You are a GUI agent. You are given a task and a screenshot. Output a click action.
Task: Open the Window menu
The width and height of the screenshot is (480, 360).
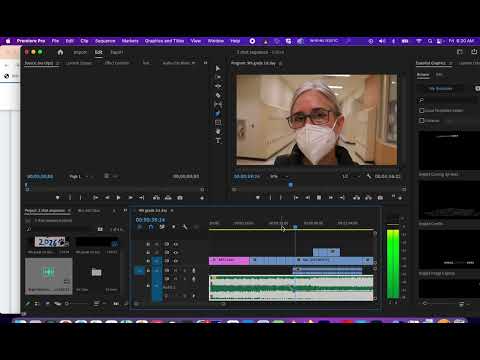(x=216, y=41)
